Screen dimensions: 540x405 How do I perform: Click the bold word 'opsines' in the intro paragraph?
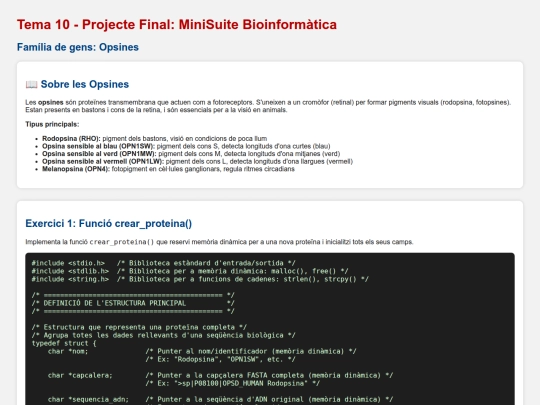[51, 102]
